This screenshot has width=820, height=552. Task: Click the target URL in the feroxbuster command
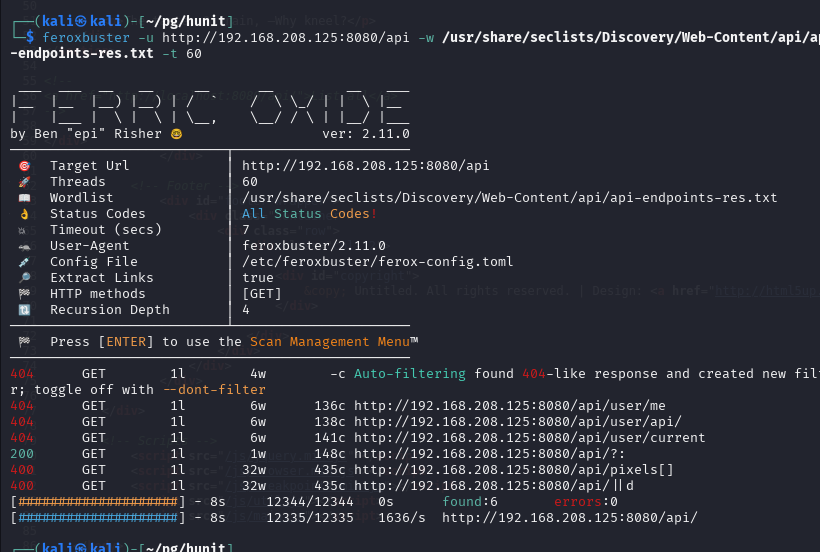click(x=286, y=38)
